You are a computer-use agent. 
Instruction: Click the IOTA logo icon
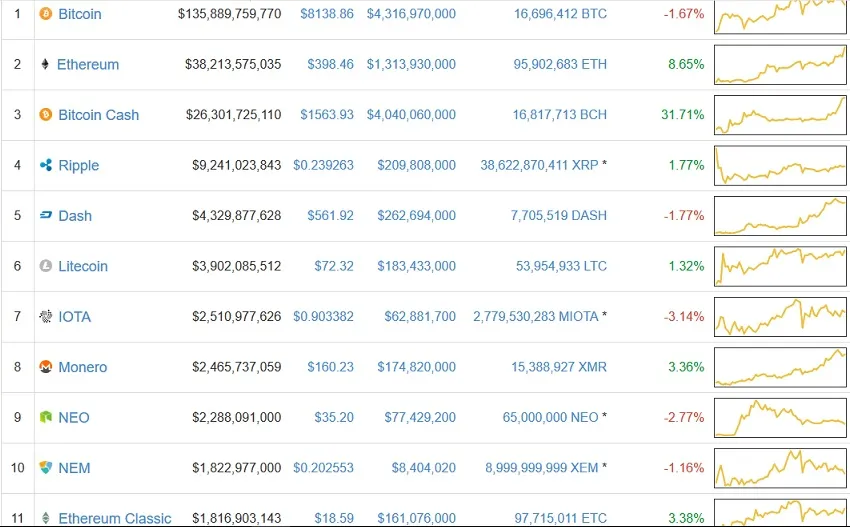click(x=46, y=316)
